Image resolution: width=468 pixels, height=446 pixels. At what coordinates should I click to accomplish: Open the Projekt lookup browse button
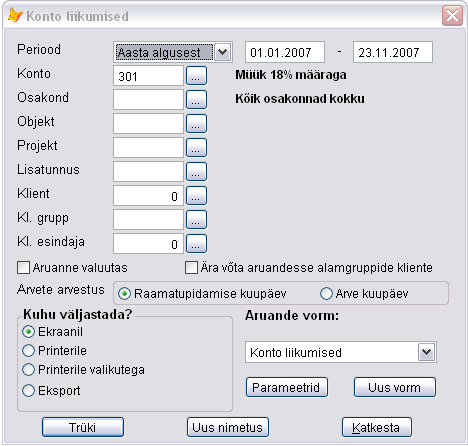coord(196,147)
